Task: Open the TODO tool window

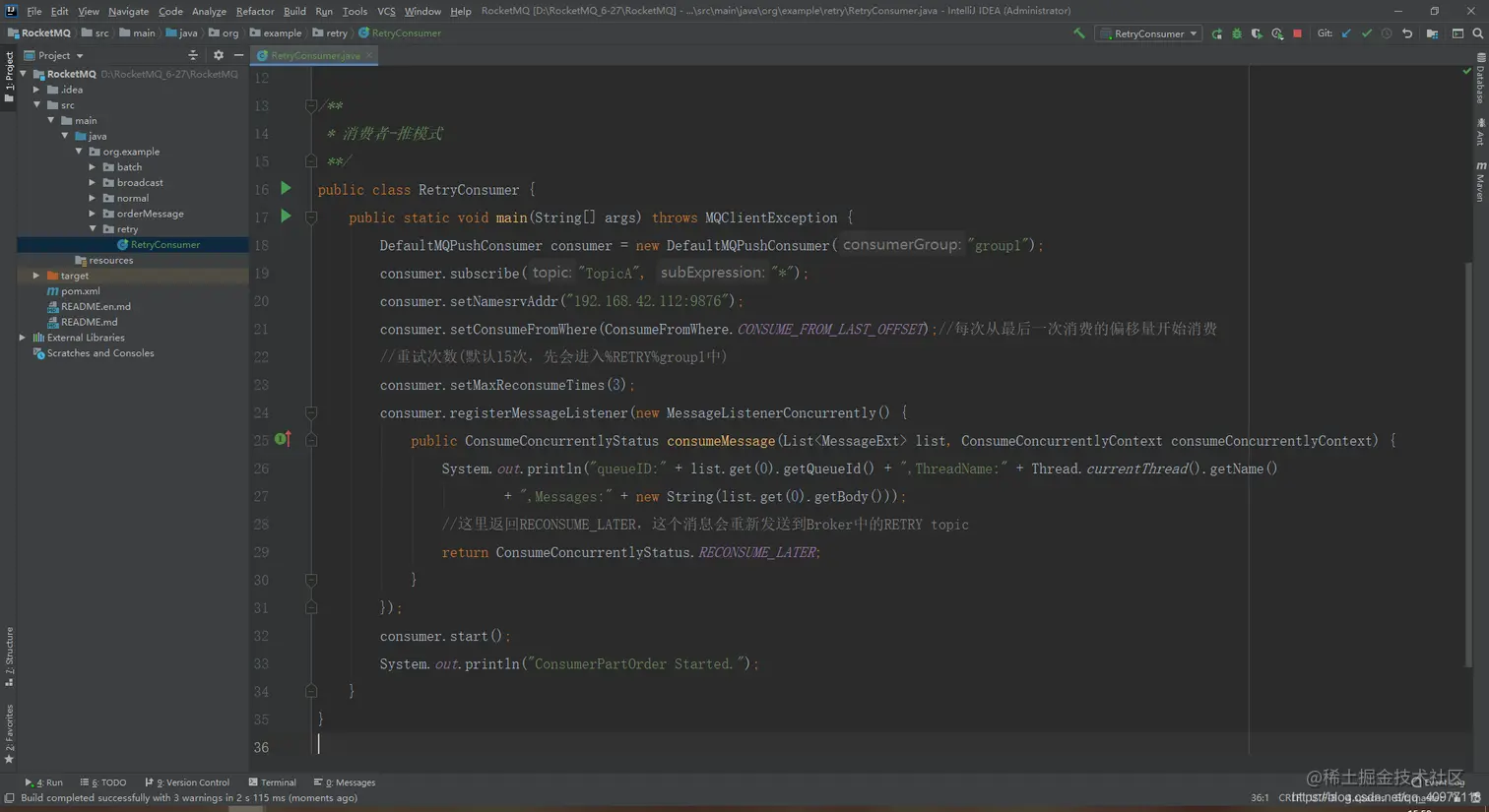Action: (x=103, y=782)
